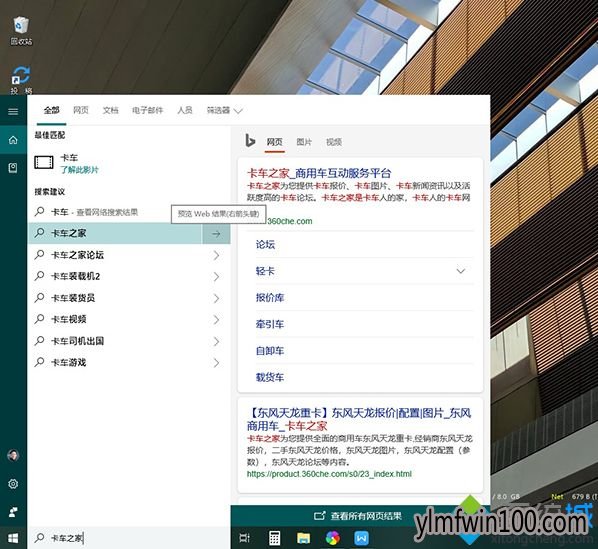Switch to the 网页 search filter tab
Image resolution: width=598 pixels, height=549 pixels.
point(81,111)
